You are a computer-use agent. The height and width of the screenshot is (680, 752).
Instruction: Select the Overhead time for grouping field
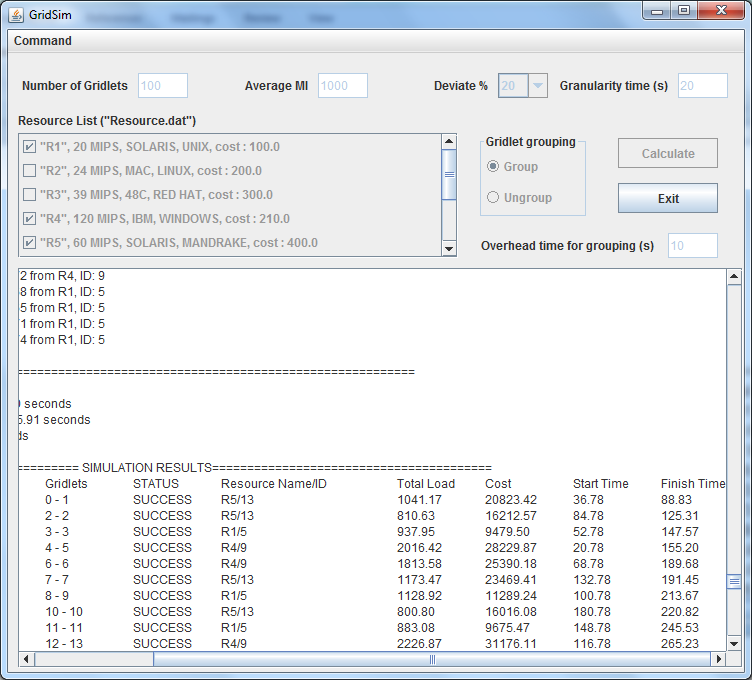coord(692,246)
